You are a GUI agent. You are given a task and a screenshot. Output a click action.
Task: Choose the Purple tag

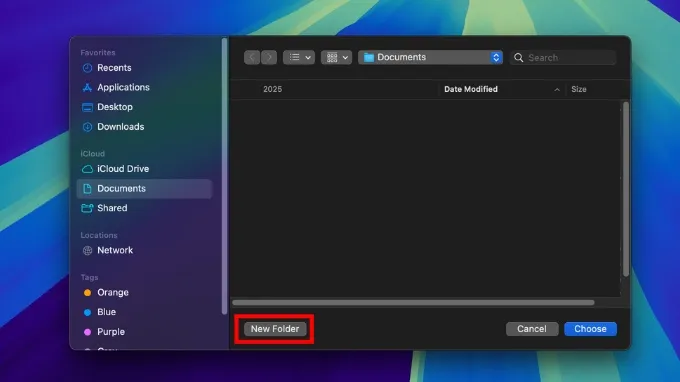(144, 332)
